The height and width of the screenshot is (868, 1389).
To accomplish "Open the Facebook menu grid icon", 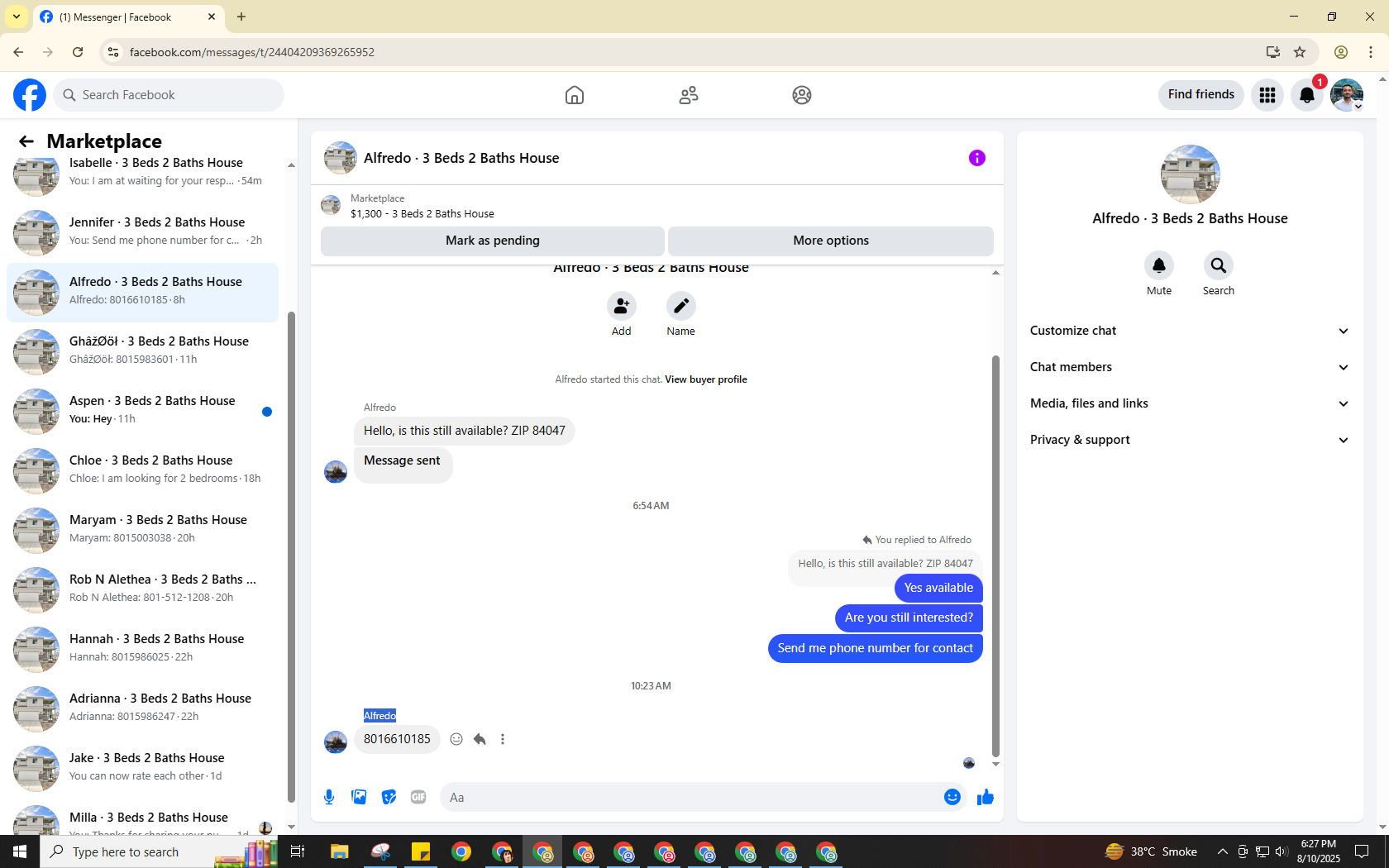I will click(x=1267, y=95).
